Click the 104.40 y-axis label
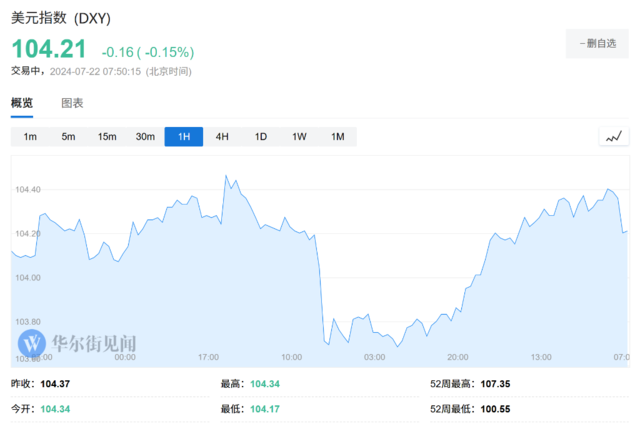This screenshot has height=426, width=640. [x=28, y=190]
